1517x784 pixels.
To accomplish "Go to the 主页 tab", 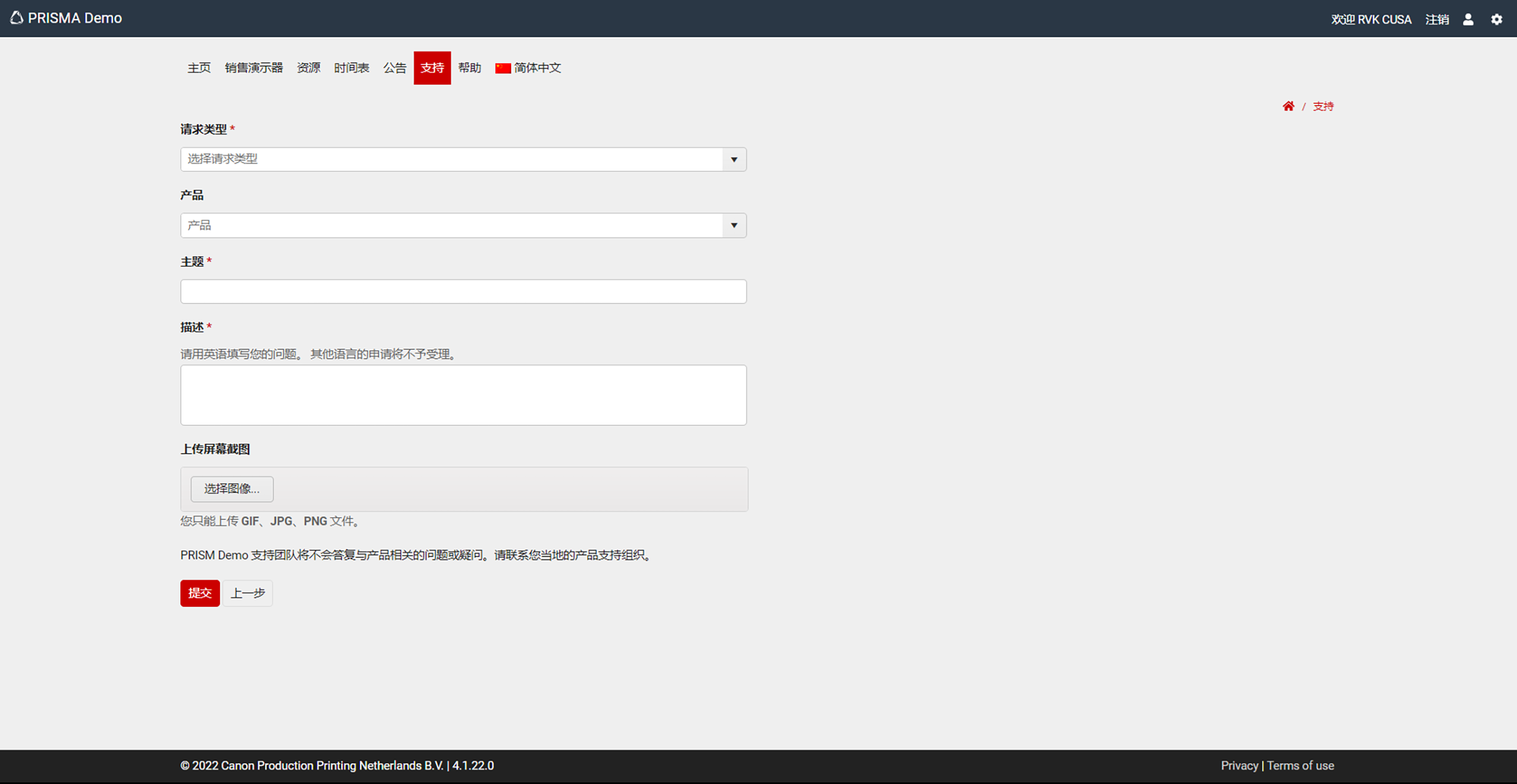I will (199, 68).
